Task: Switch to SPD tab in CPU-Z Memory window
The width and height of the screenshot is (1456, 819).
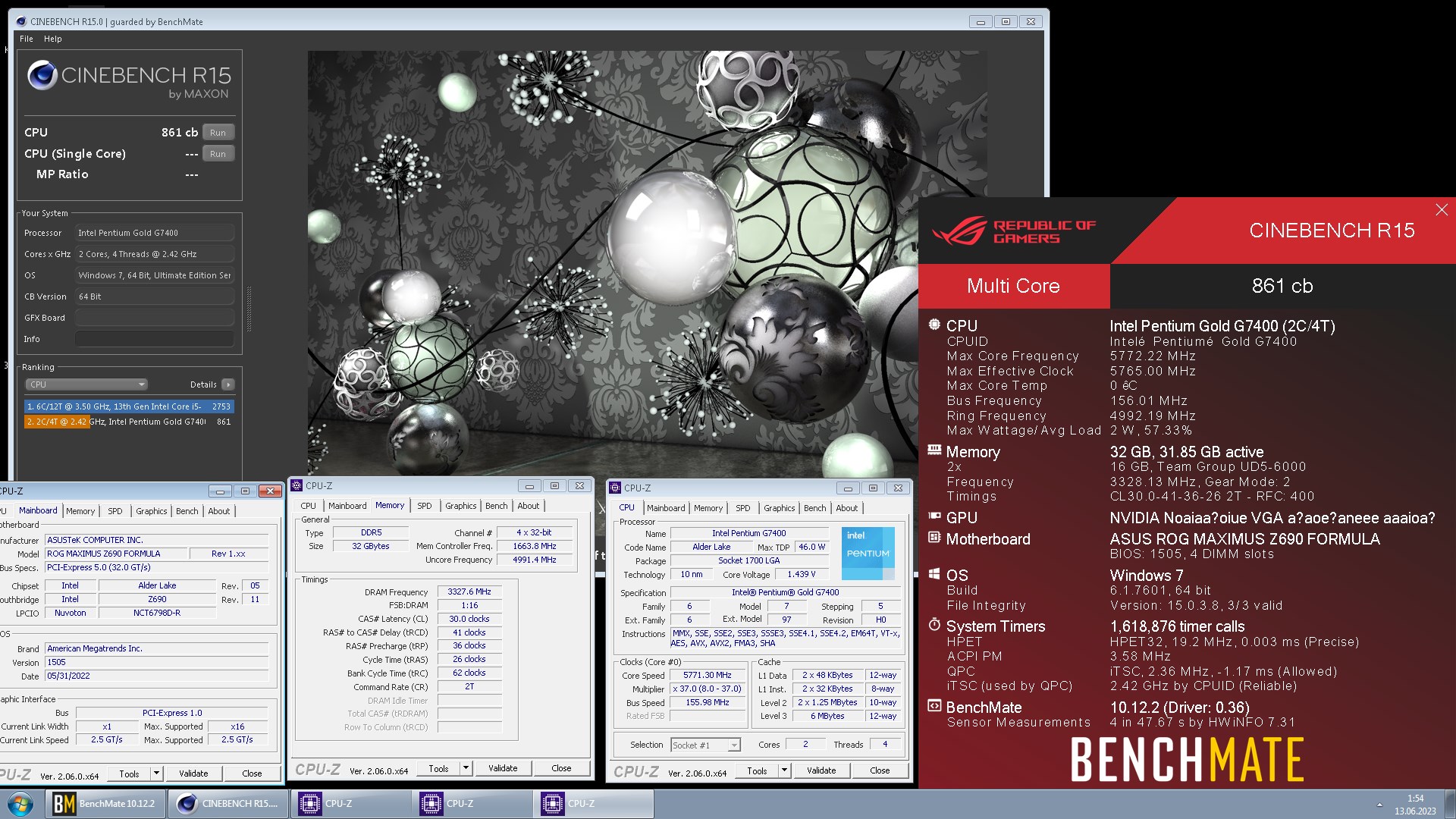Action: point(425,506)
